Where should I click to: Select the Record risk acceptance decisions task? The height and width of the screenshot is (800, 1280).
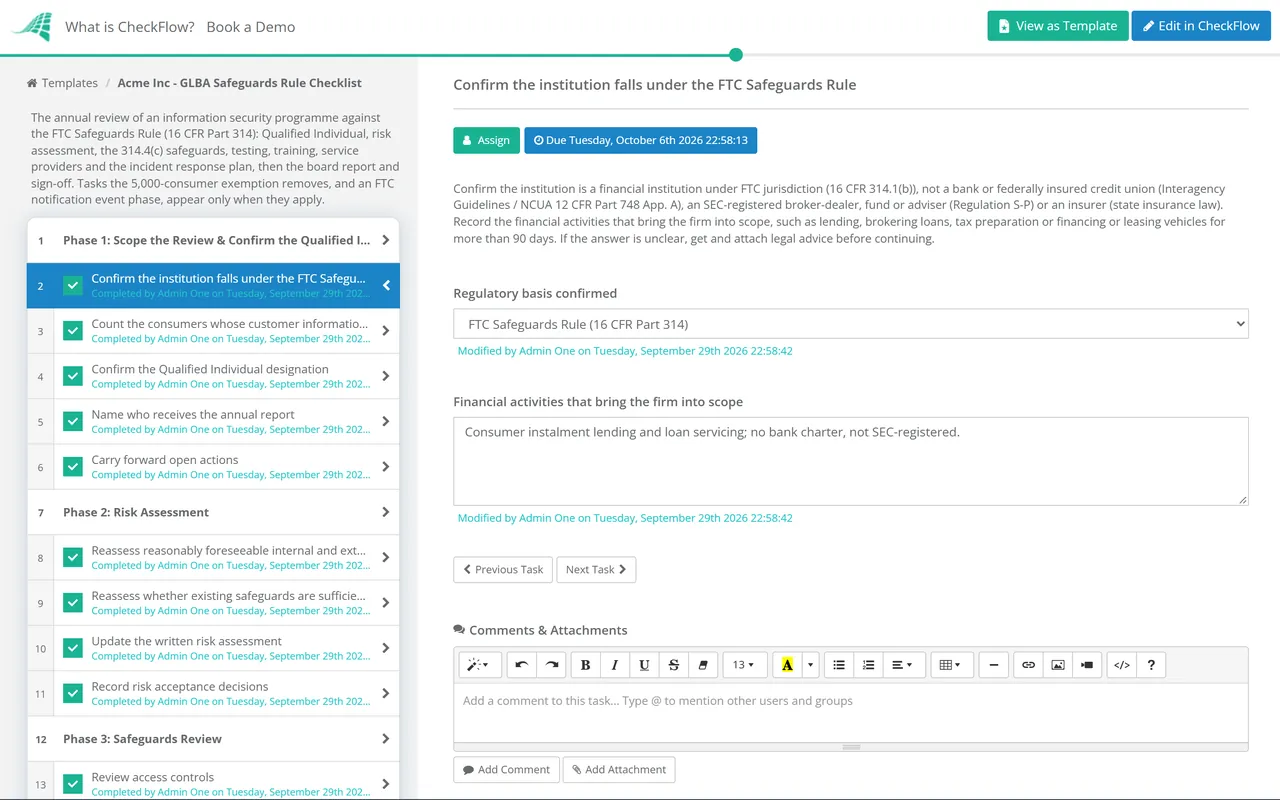tap(213, 693)
